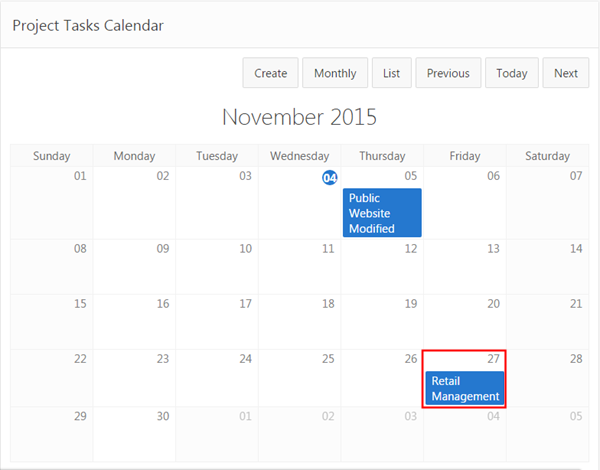
Task: Click the November 16 day cell
Action: pyautogui.click(x=134, y=321)
